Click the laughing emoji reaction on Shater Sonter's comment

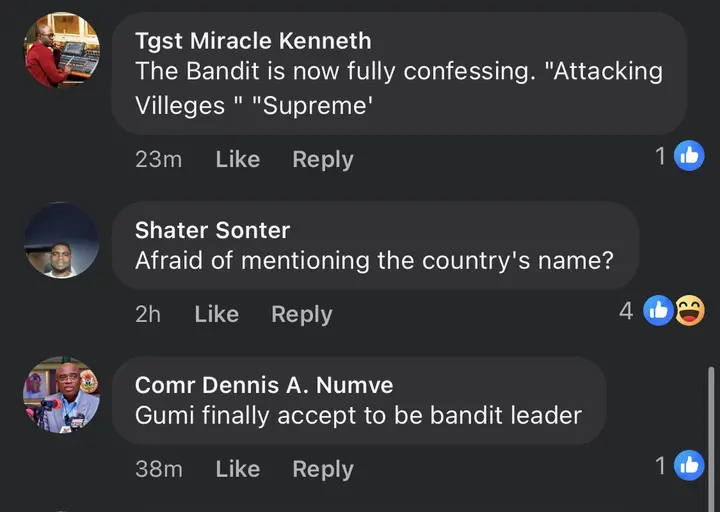[x=689, y=311]
